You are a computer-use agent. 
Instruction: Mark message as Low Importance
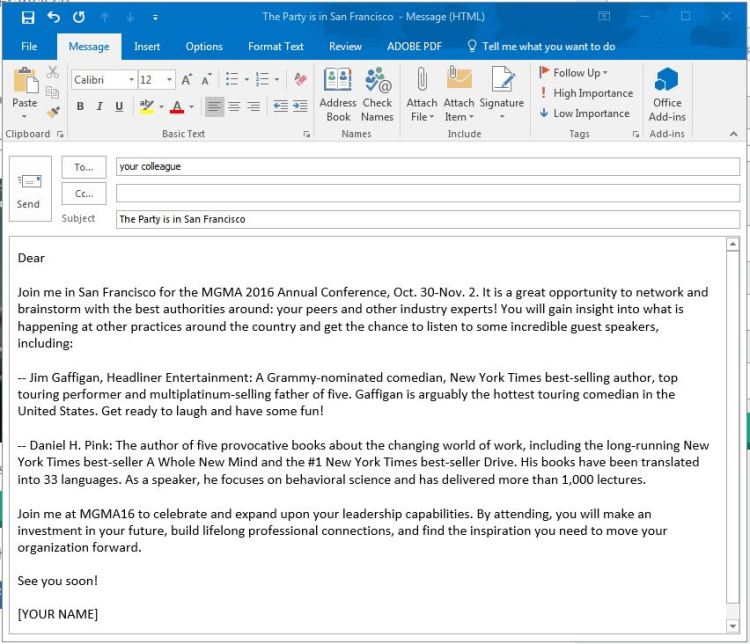coord(585,113)
